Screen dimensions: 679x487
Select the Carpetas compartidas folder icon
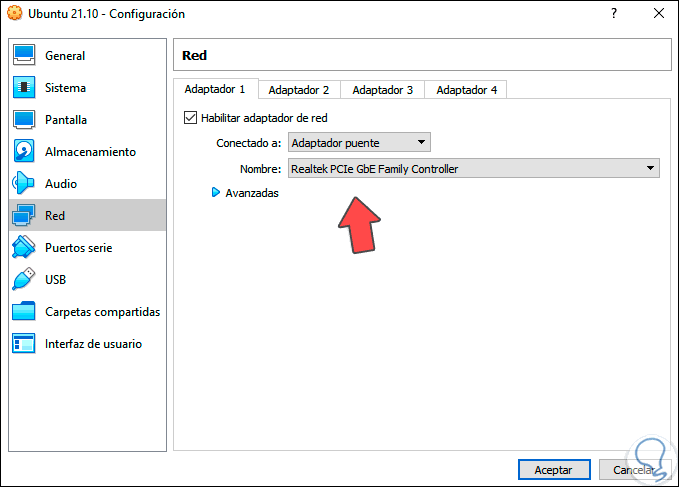pos(24,312)
